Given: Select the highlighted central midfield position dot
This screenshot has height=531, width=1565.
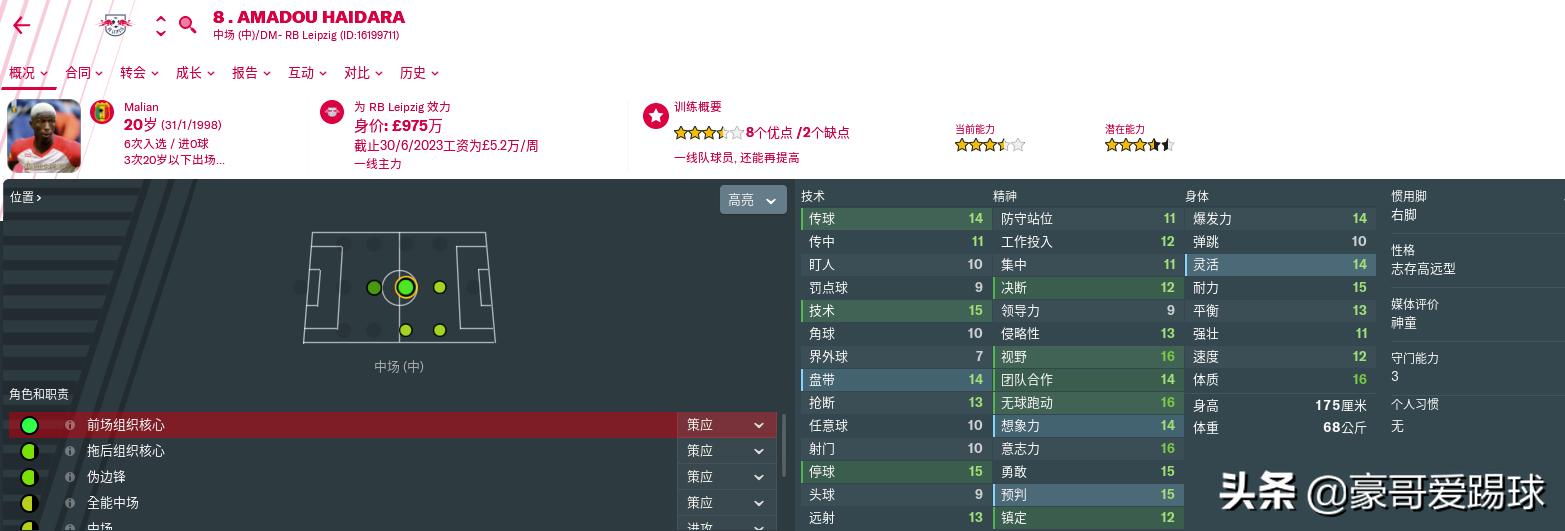Looking at the screenshot, I should point(405,288).
